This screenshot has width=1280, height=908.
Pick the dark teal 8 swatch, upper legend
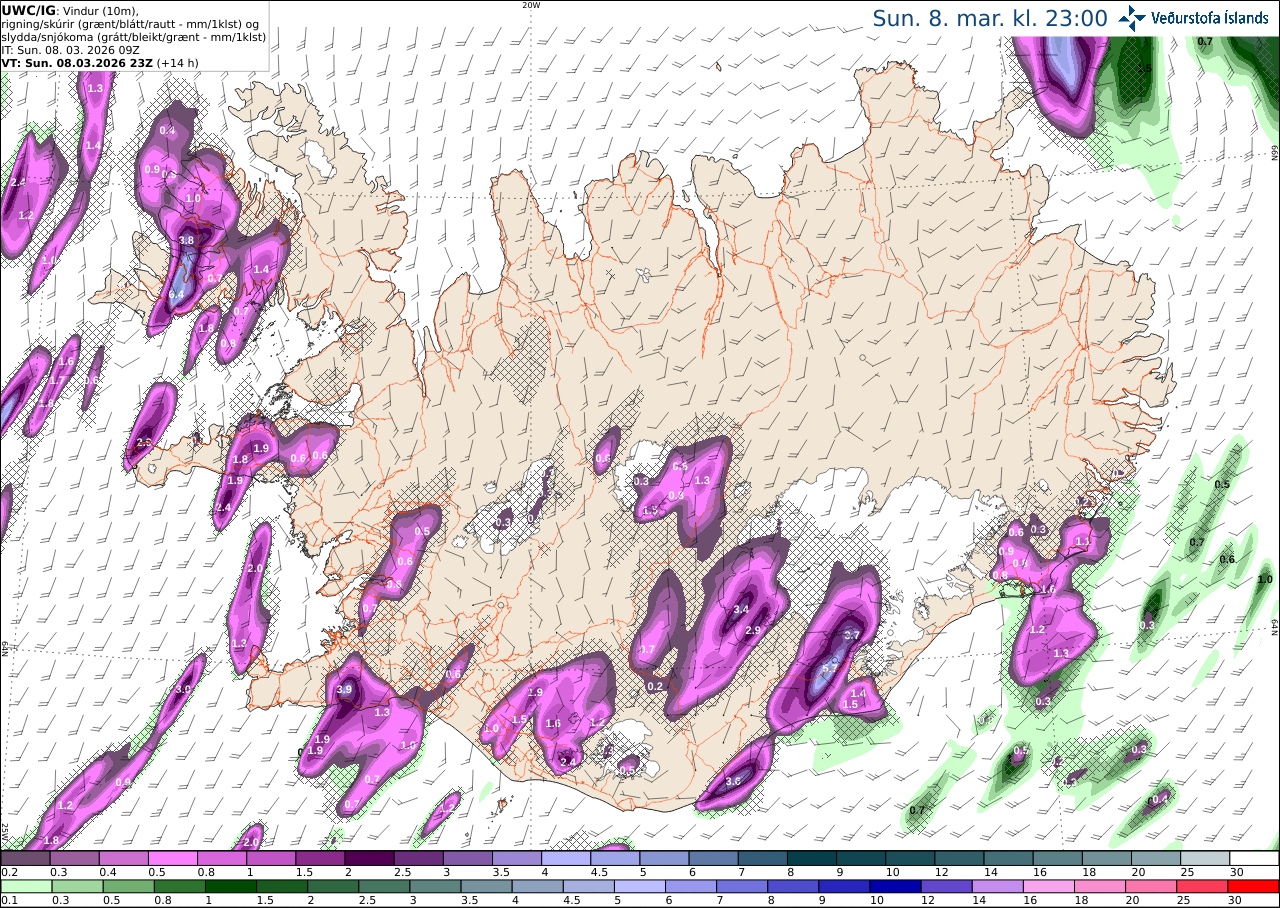click(812, 858)
